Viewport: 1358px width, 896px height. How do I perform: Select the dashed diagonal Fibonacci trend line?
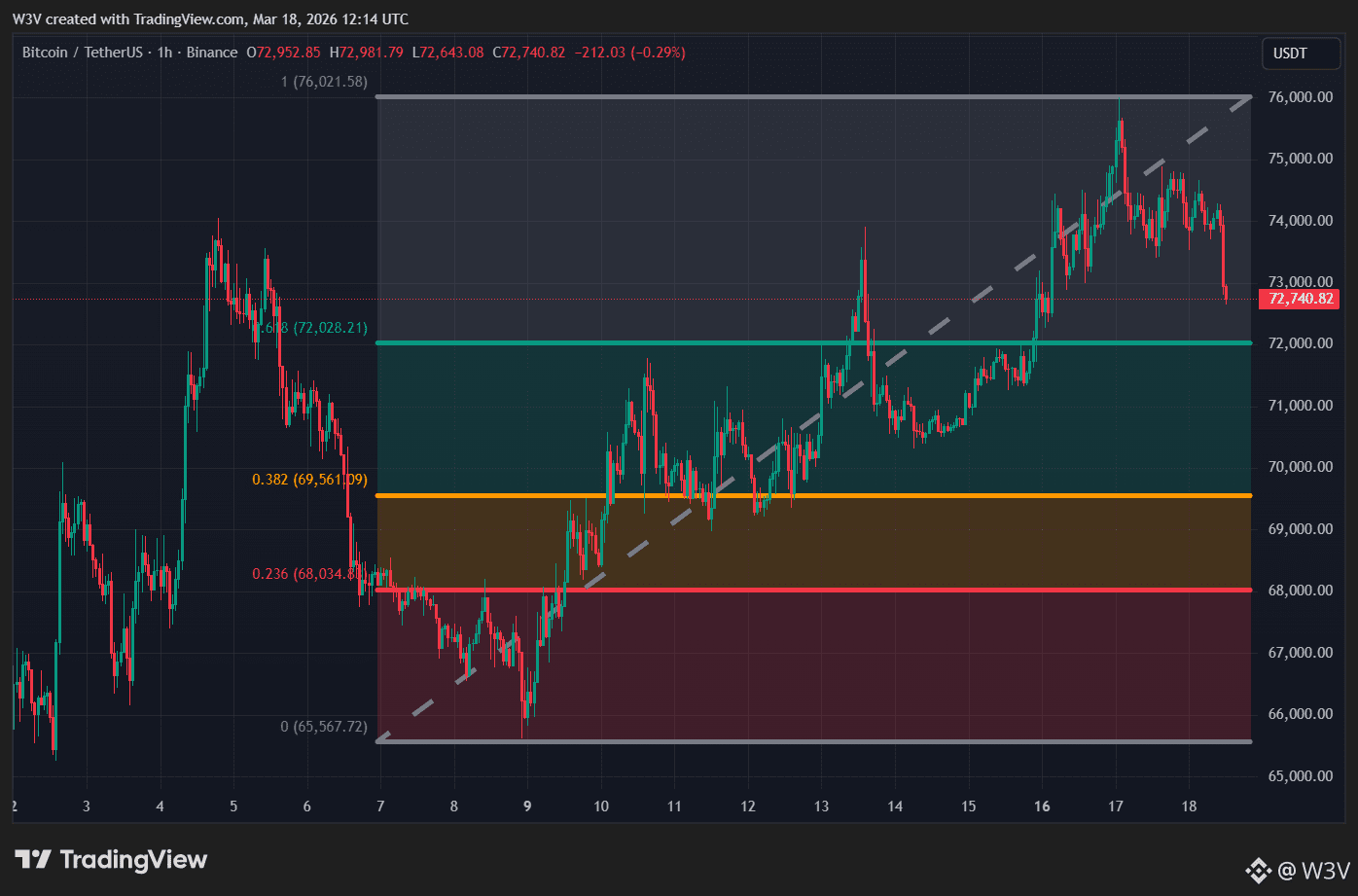(813, 418)
